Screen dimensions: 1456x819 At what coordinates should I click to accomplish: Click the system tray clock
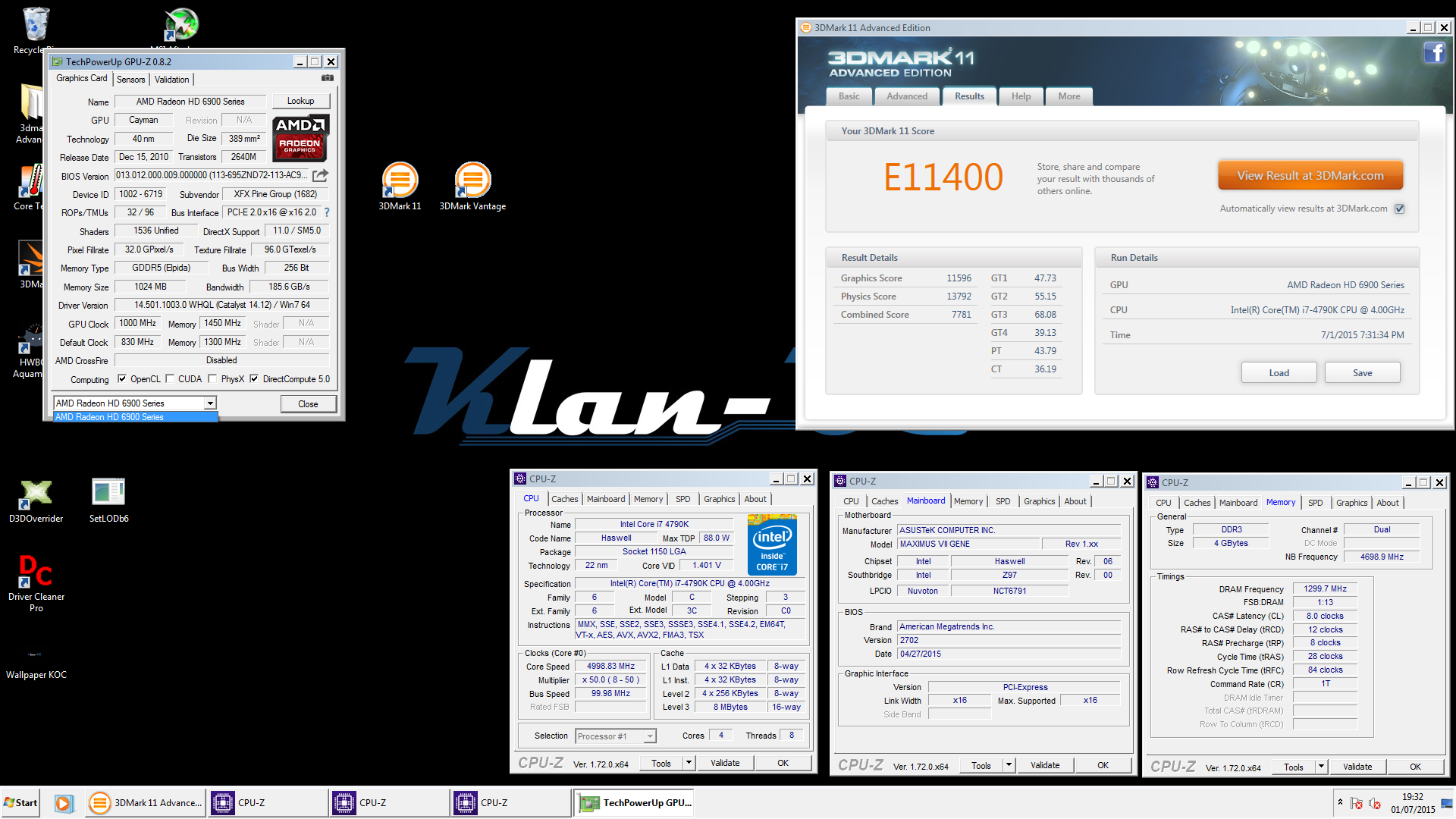tap(1412, 803)
